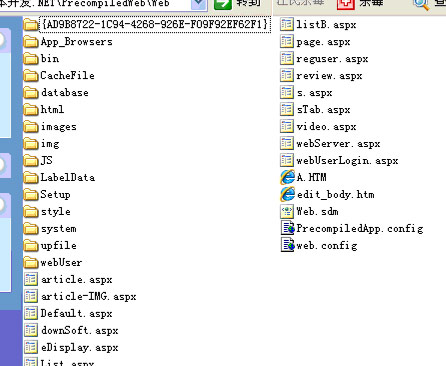This screenshot has height=366, width=446.
Task: Select the file name reguser.aspx
Action: click(332, 59)
